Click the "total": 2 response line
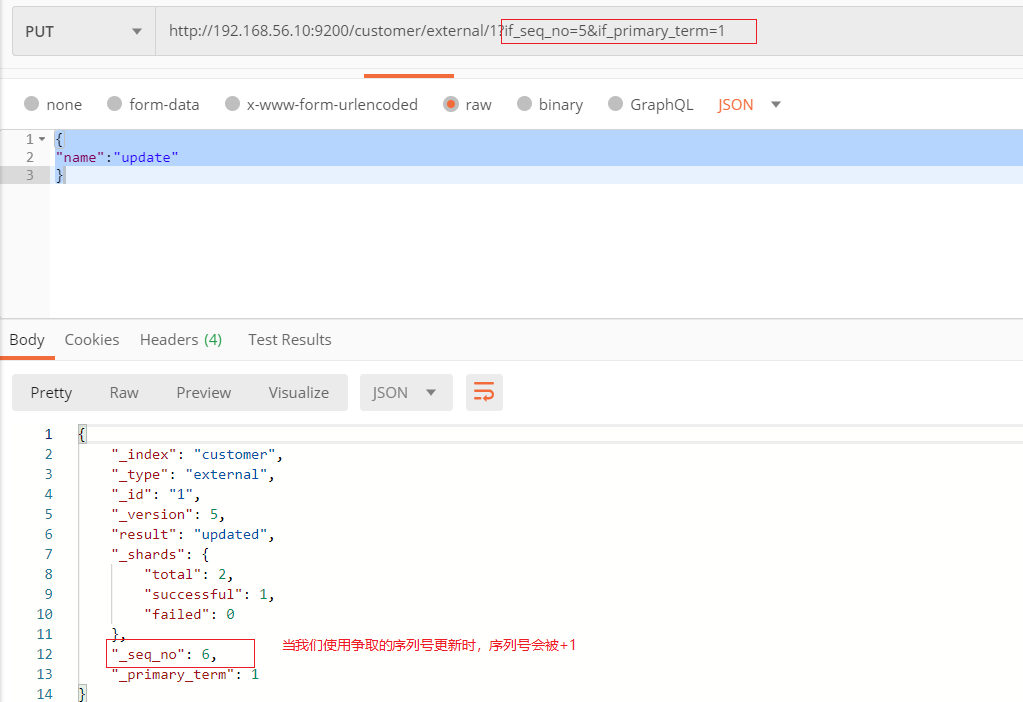The height and width of the screenshot is (702, 1023). pyautogui.click(x=189, y=575)
